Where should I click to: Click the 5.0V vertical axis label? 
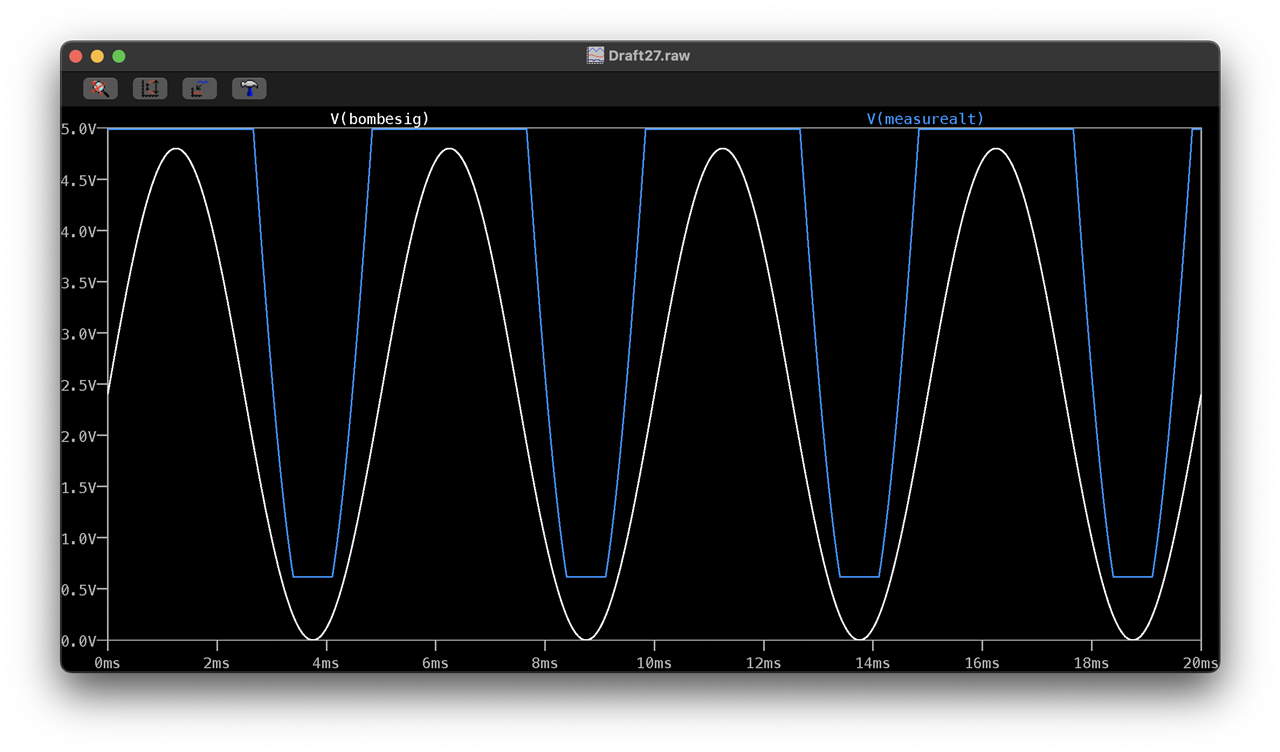(79, 129)
